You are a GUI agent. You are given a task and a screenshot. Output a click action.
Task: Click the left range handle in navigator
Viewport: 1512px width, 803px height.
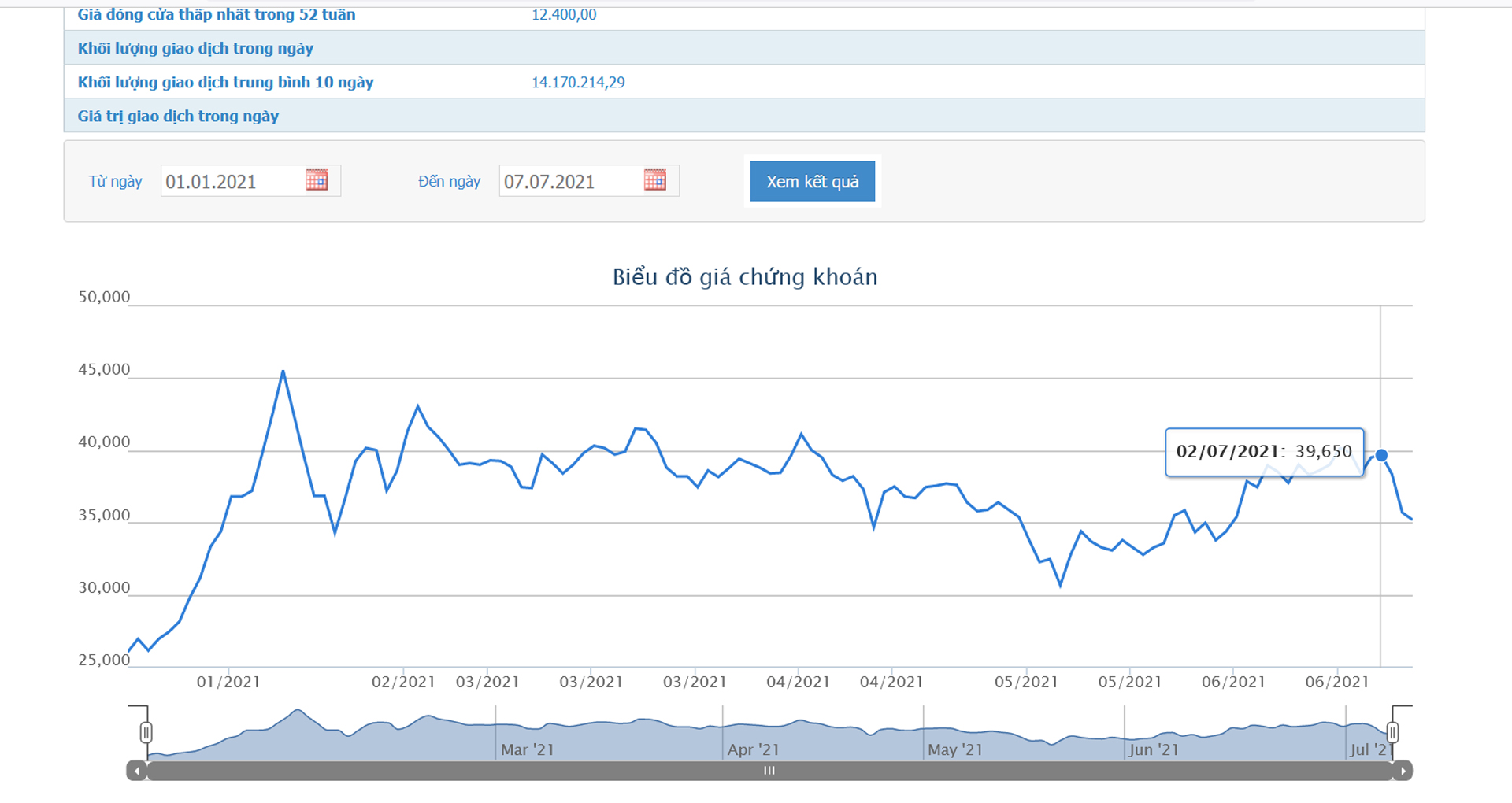(146, 733)
